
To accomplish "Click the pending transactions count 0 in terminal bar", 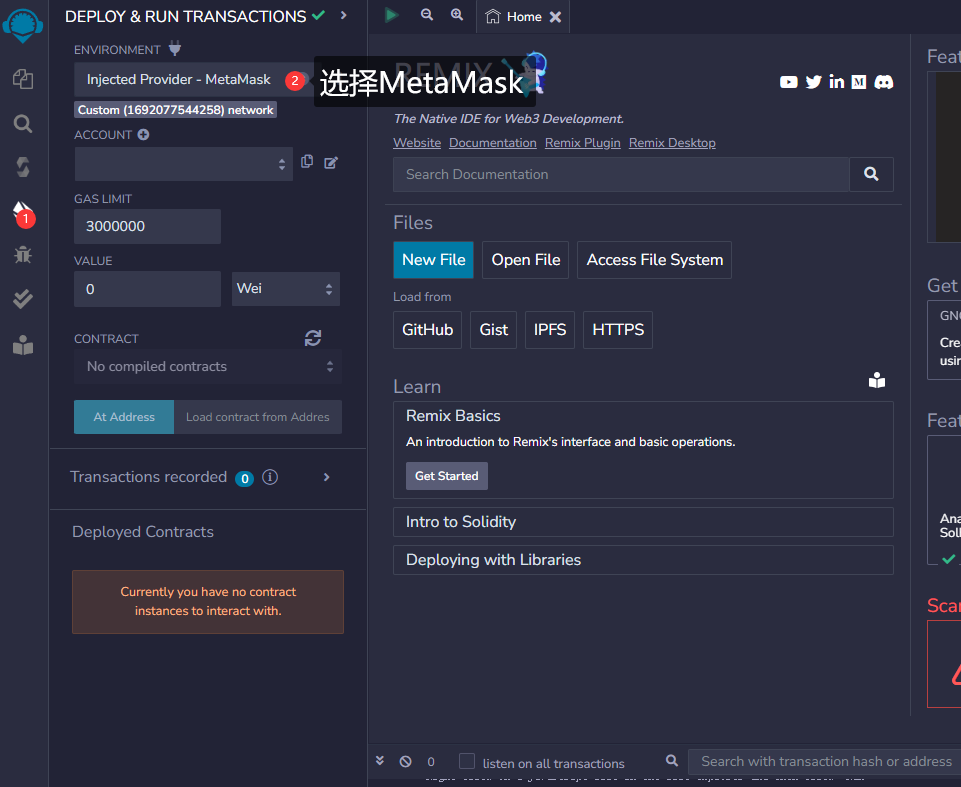I will point(431,762).
